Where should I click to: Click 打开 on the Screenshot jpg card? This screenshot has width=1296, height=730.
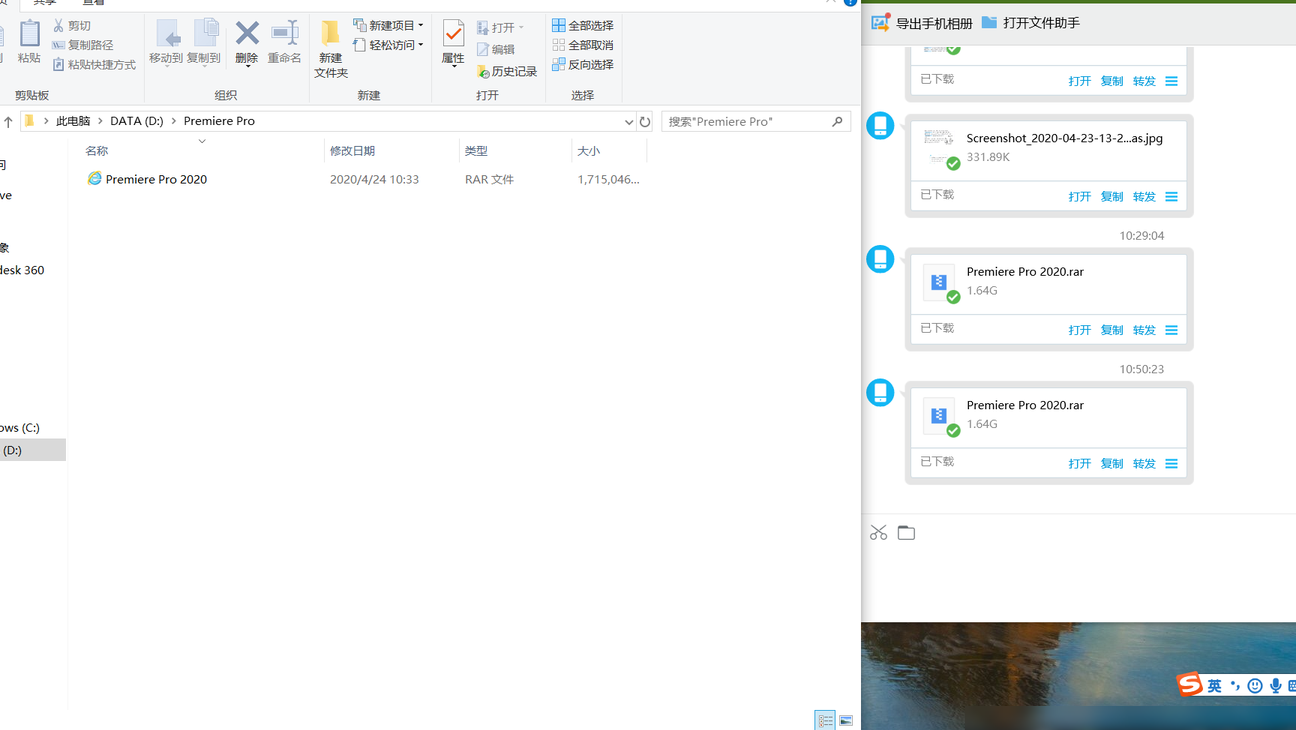(x=1079, y=197)
